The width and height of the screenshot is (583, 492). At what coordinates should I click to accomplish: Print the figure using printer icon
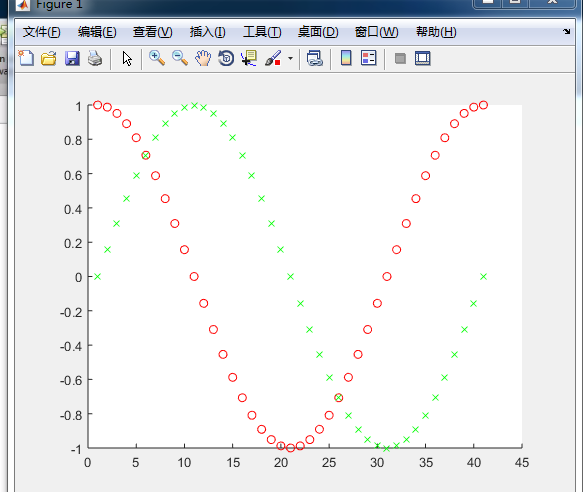click(95, 58)
